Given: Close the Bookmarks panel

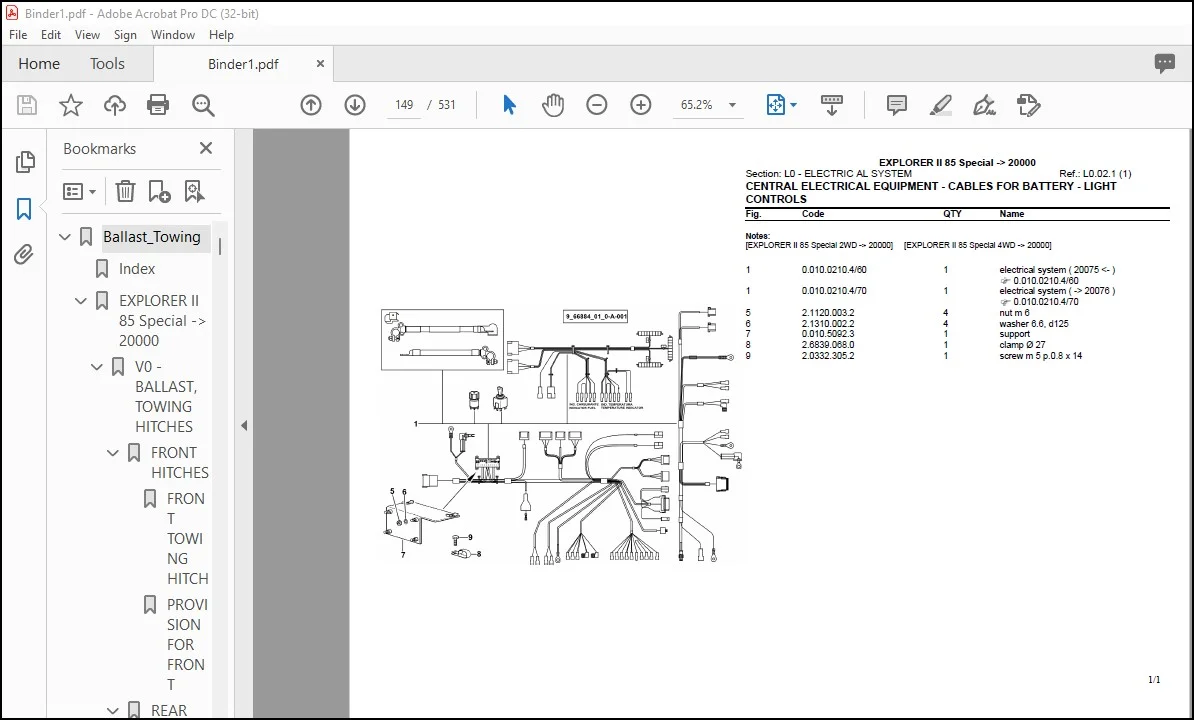Looking at the screenshot, I should (206, 148).
